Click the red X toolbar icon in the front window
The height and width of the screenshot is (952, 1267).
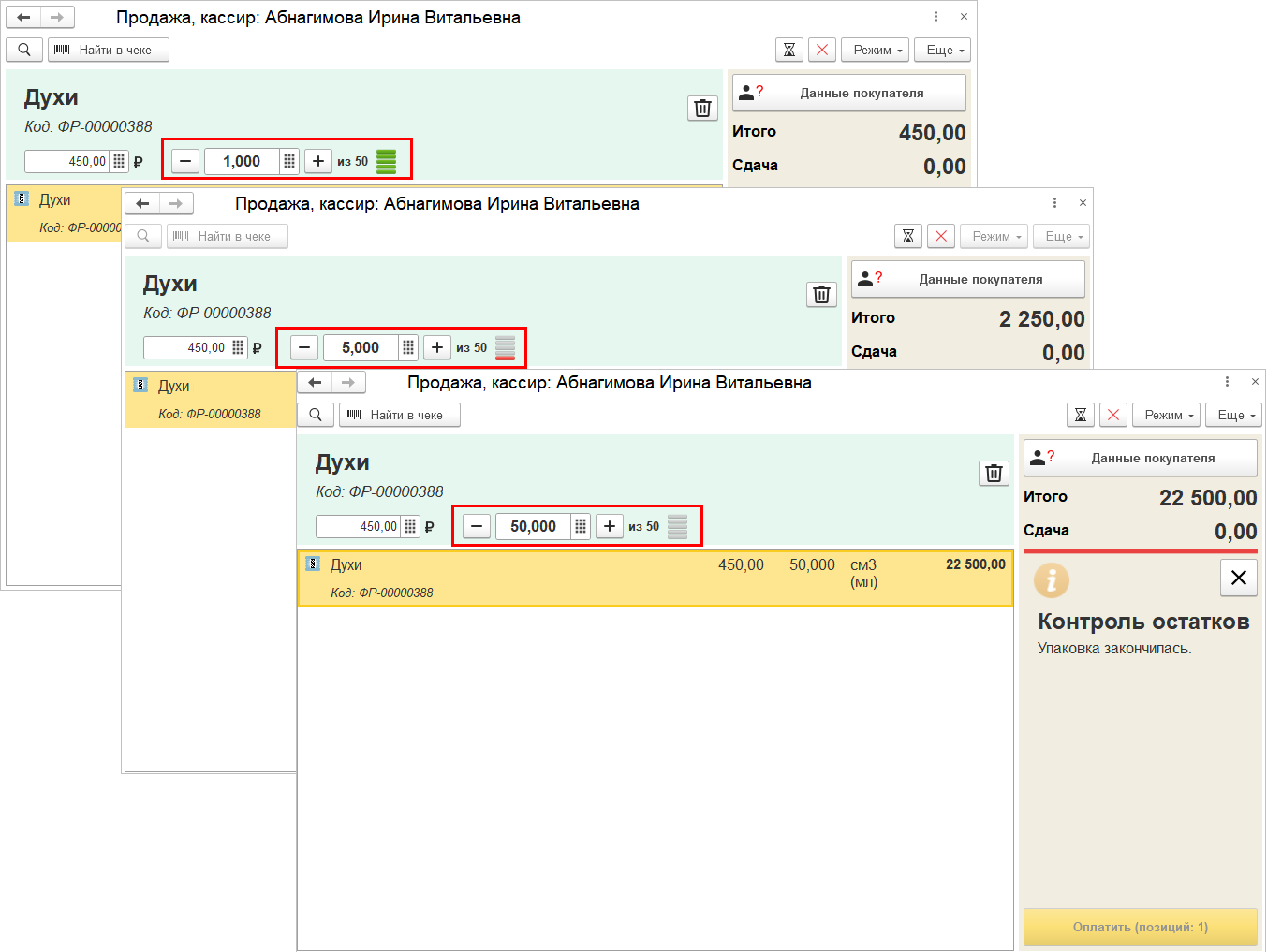click(x=1113, y=415)
